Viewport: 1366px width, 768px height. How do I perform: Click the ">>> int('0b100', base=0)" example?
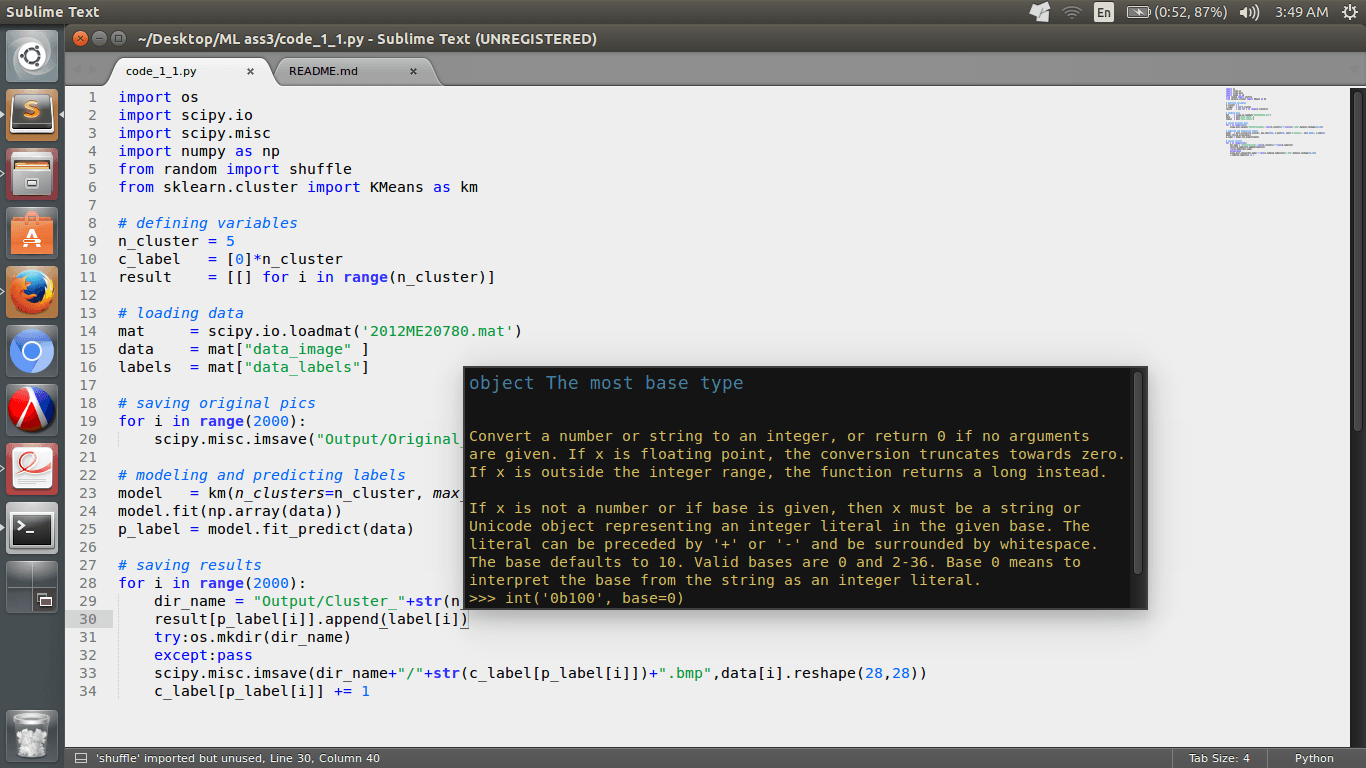576,598
